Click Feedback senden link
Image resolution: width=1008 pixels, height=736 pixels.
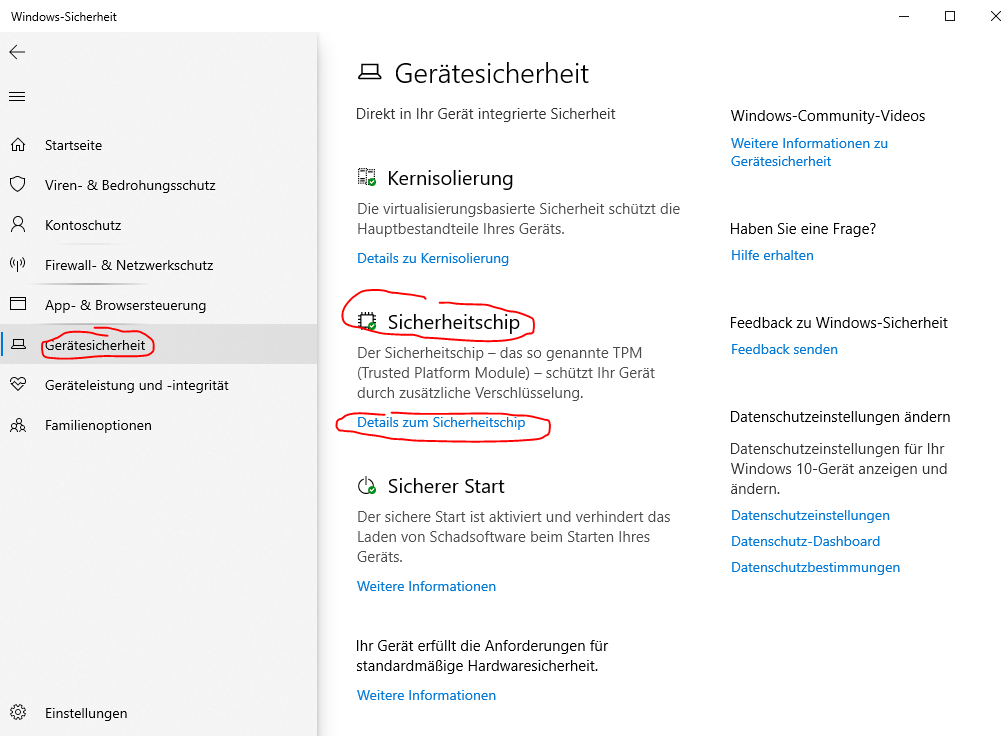click(x=784, y=349)
